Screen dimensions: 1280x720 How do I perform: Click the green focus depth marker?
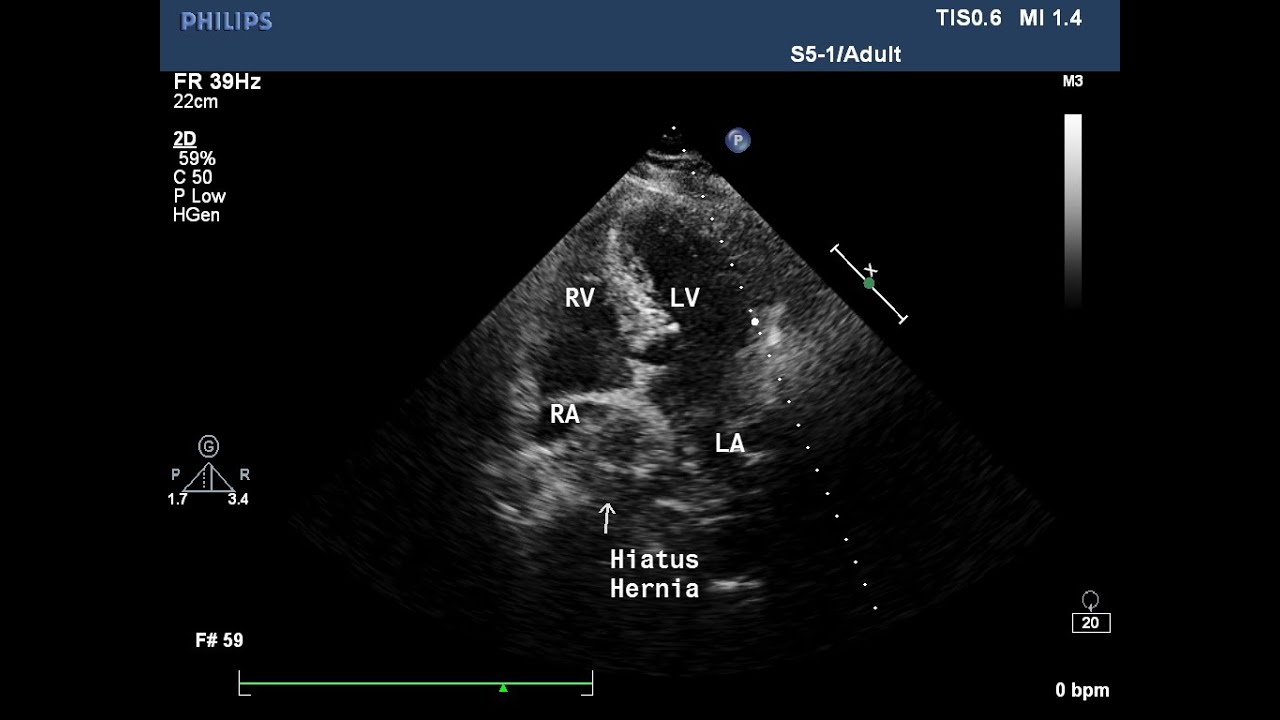click(x=869, y=284)
